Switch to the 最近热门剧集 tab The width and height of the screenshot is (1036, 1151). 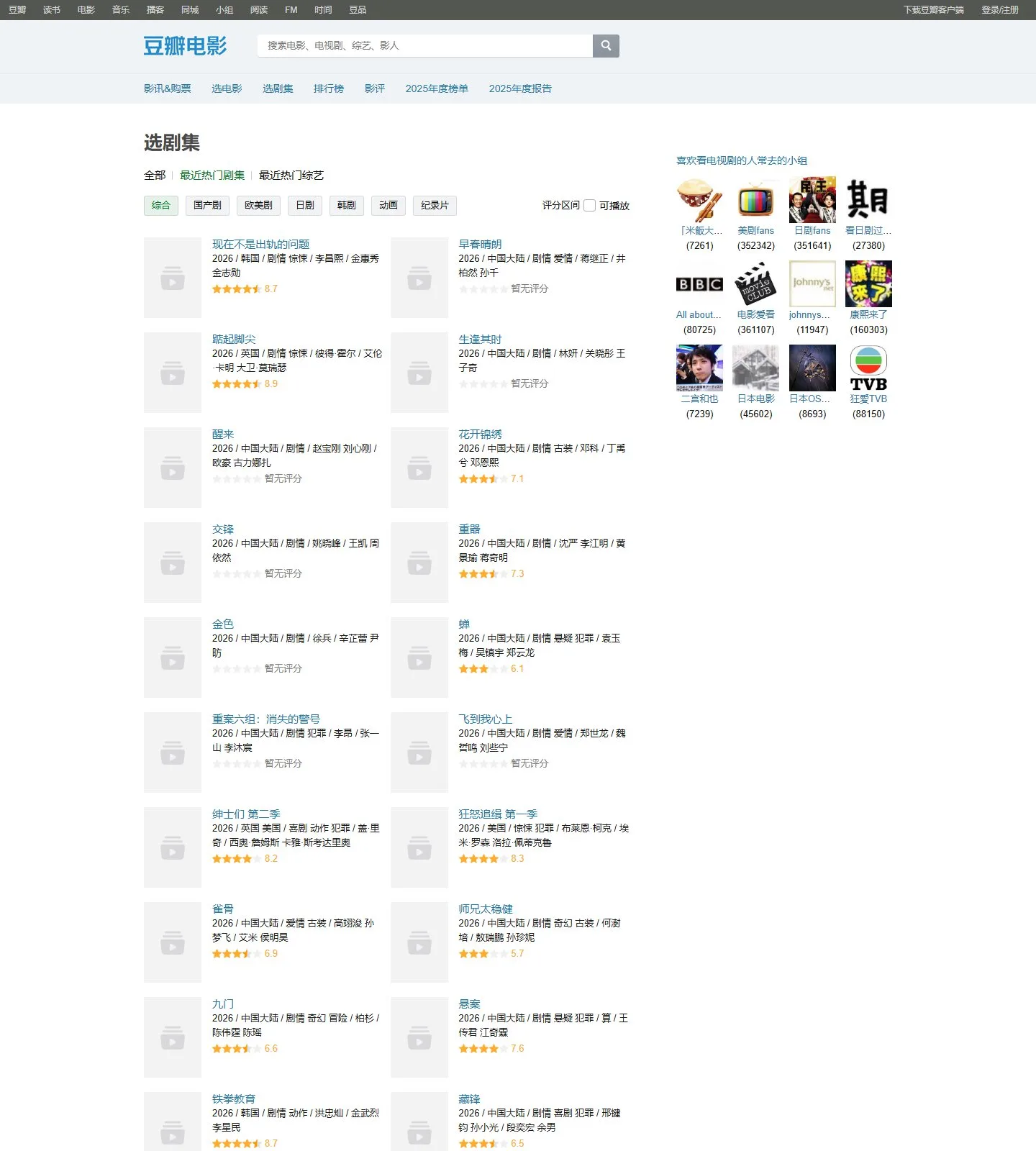(212, 175)
